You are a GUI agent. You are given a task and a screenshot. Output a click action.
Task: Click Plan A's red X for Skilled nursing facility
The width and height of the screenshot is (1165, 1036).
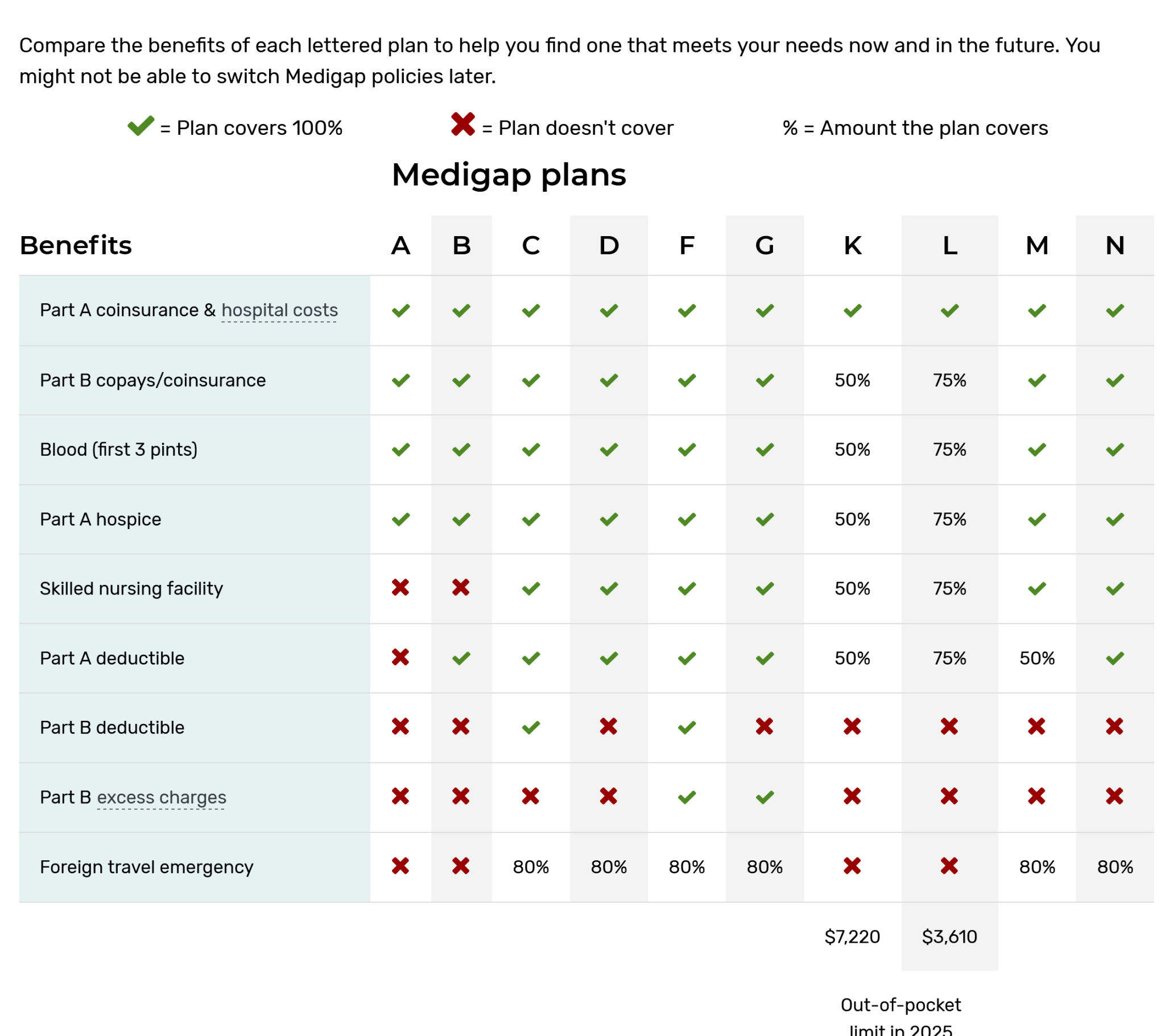400,588
